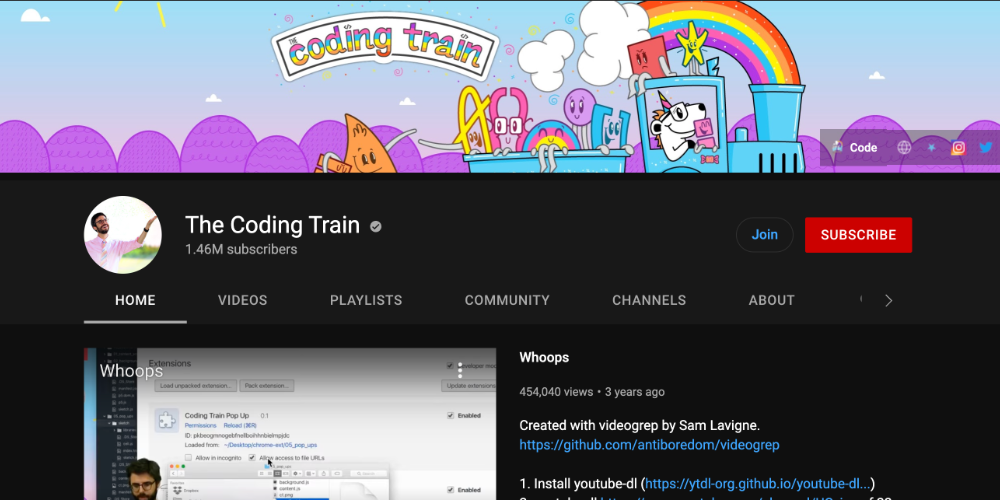Open the About tab
The width and height of the screenshot is (1000, 500).
[772, 300]
